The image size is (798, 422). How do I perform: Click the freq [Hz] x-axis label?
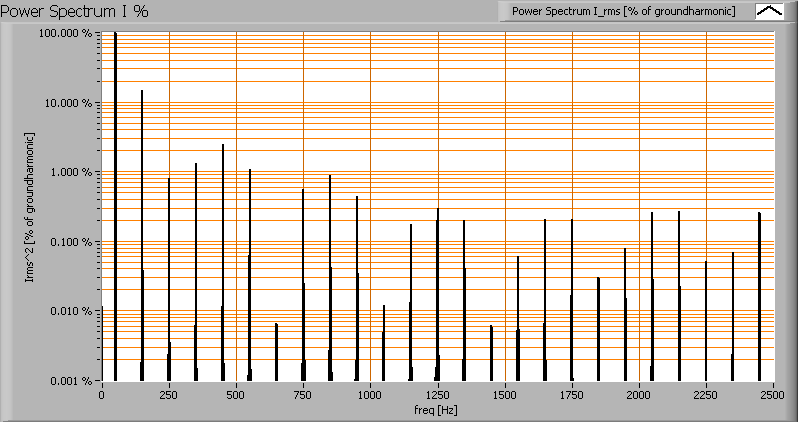(x=436, y=409)
